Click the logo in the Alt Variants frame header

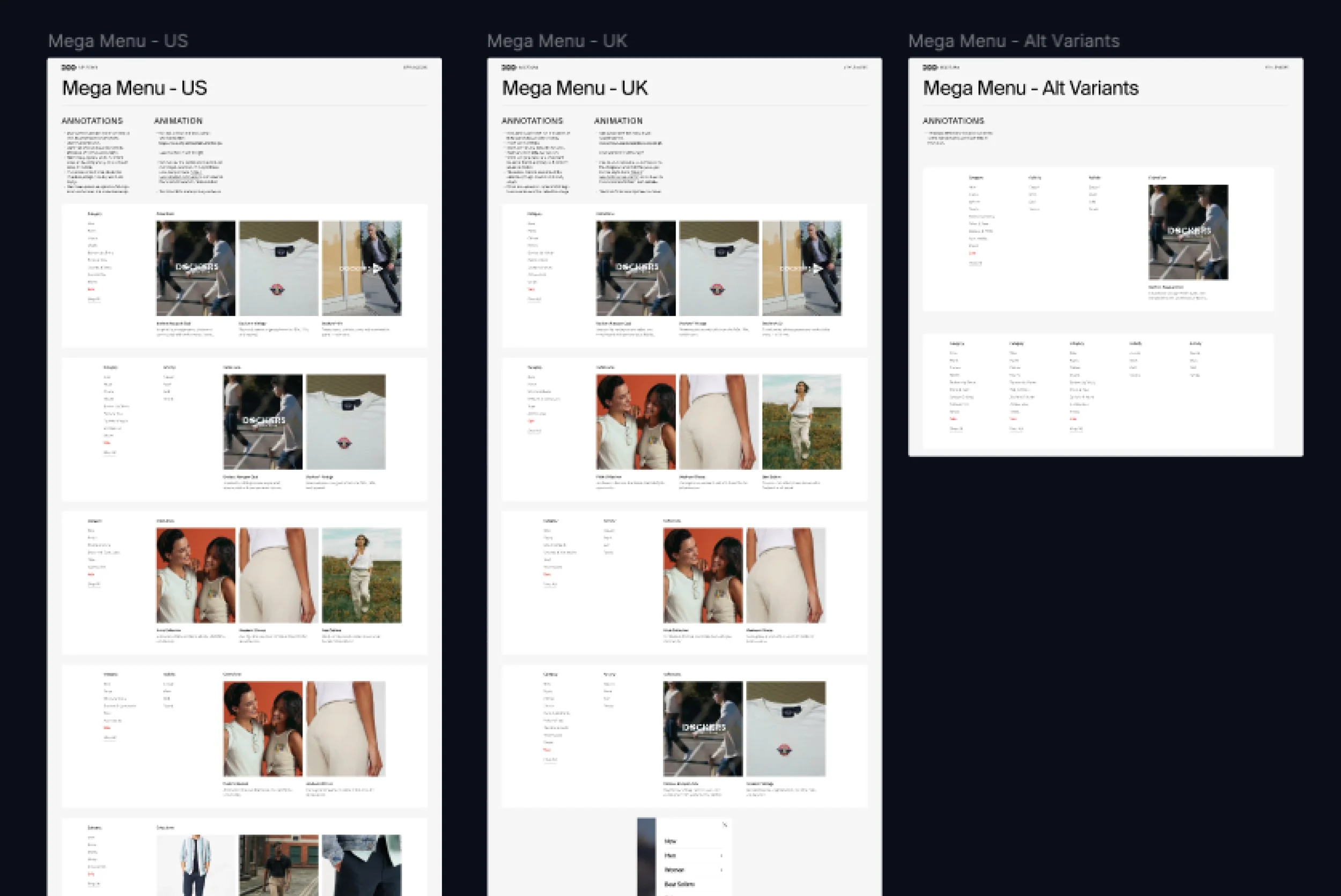(x=930, y=68)
